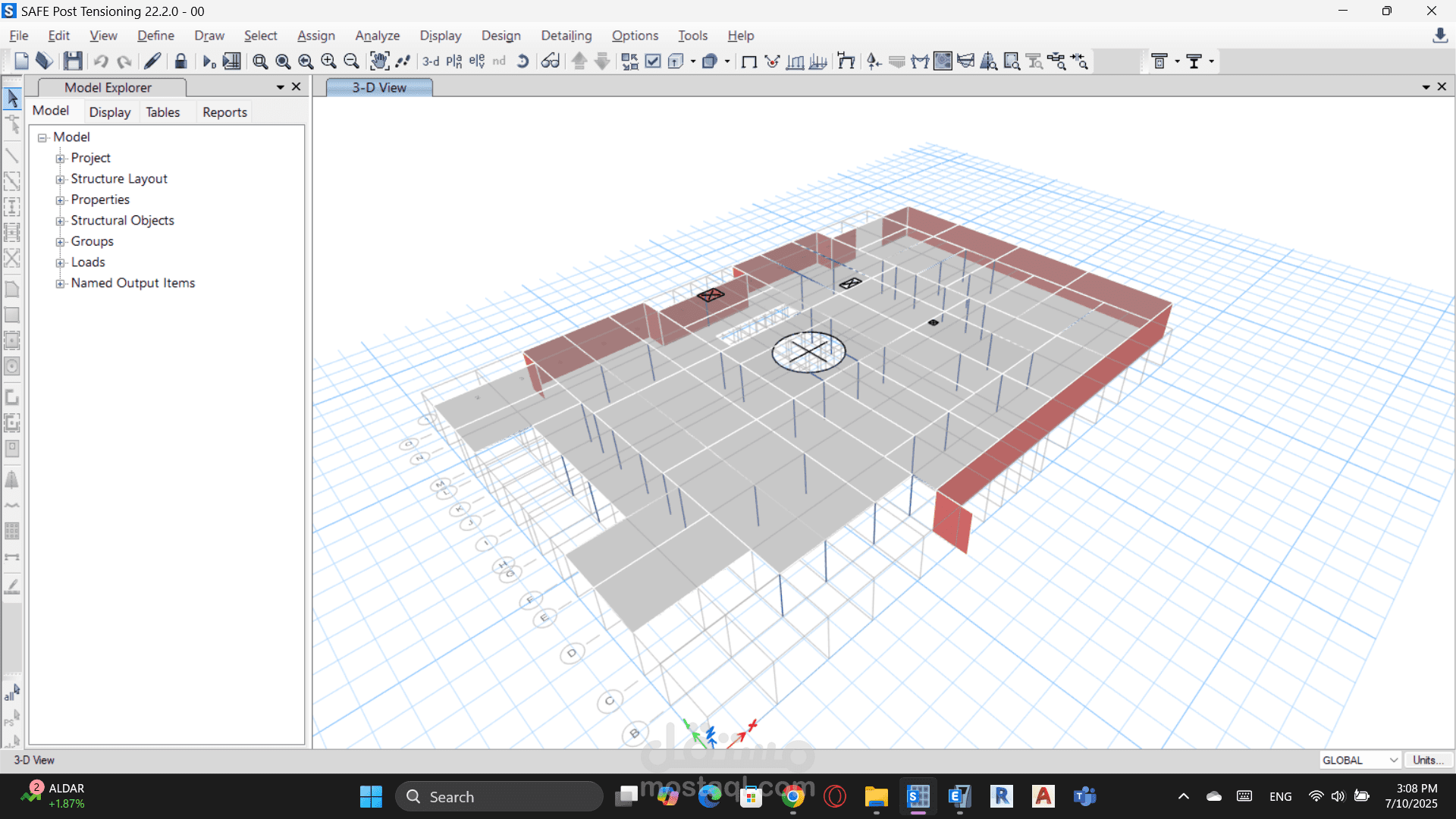Click the restore full view zoom icon
This screenshot has height=819, width=1456.
pos(283,61)
